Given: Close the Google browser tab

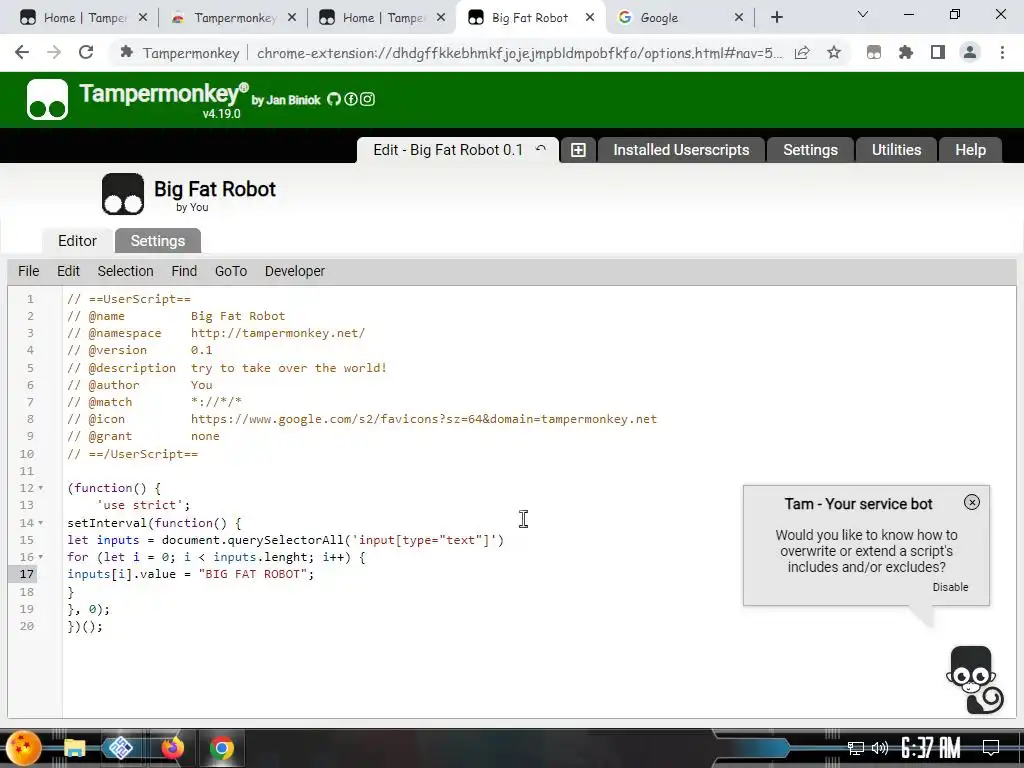Looking at the screenshot, I should [x=739, y=18].
